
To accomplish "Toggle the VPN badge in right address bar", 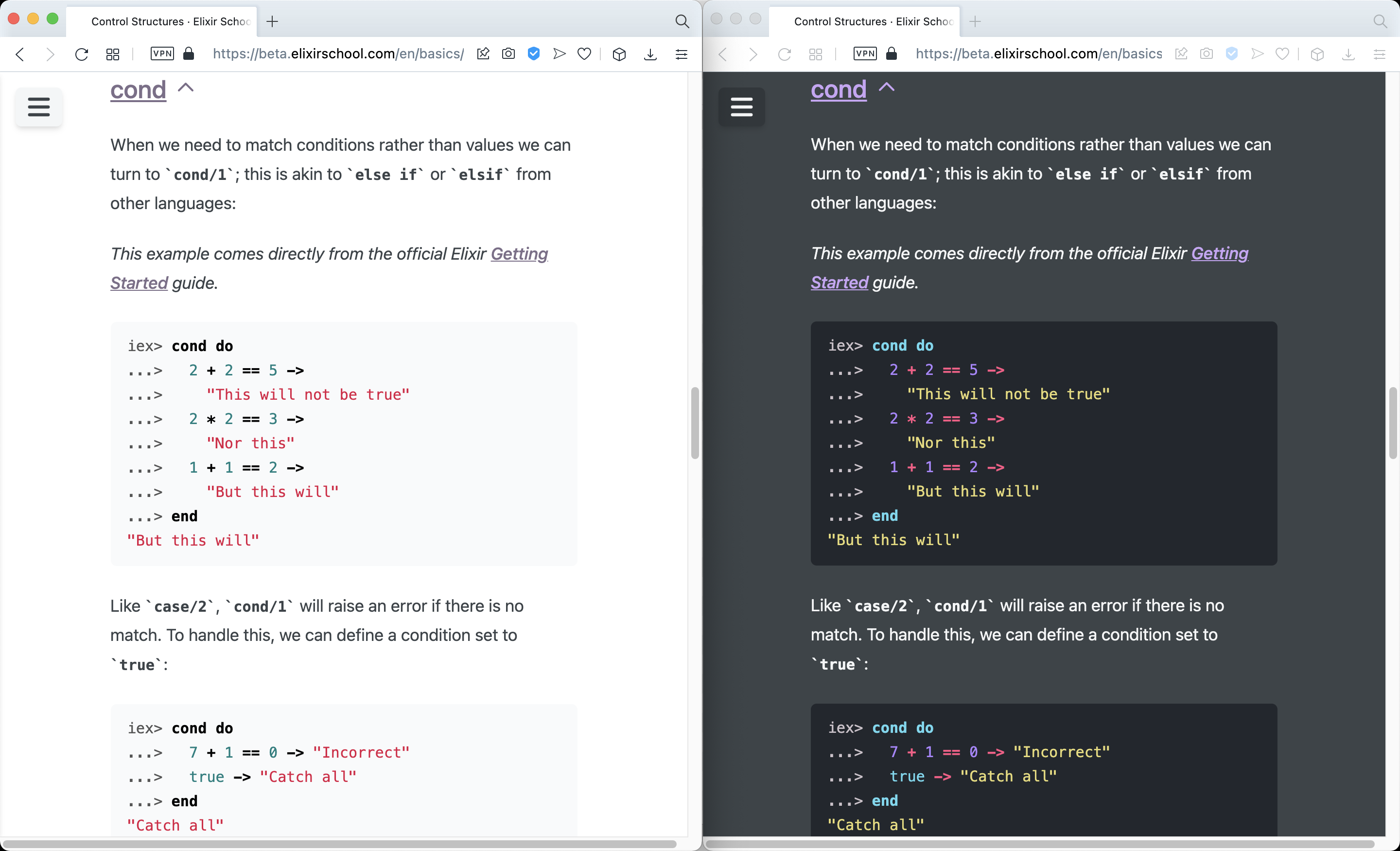I will (865, 54).
